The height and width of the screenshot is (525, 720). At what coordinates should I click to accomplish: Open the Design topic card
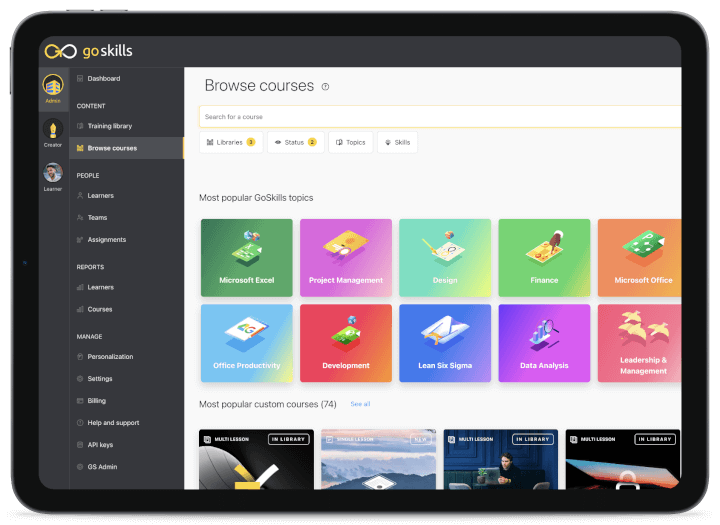pyautogui.click(x=445, y=258)
